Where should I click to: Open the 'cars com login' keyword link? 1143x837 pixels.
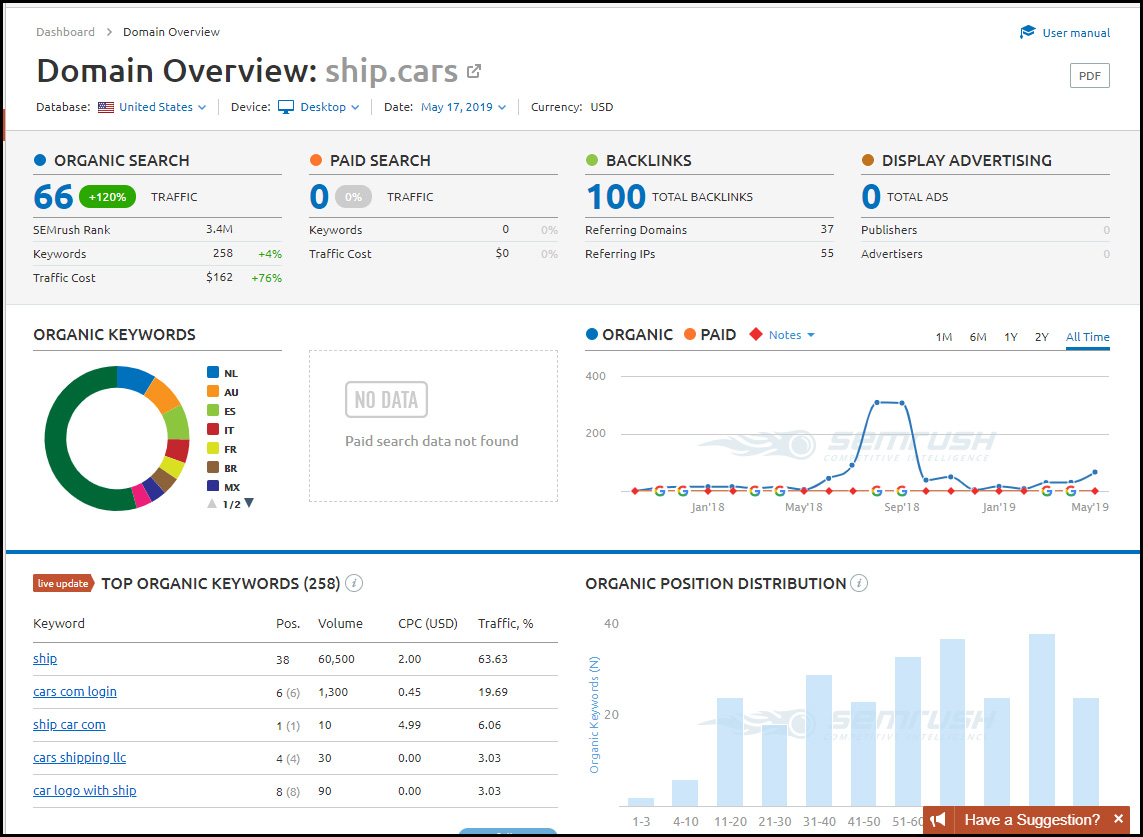75,692
